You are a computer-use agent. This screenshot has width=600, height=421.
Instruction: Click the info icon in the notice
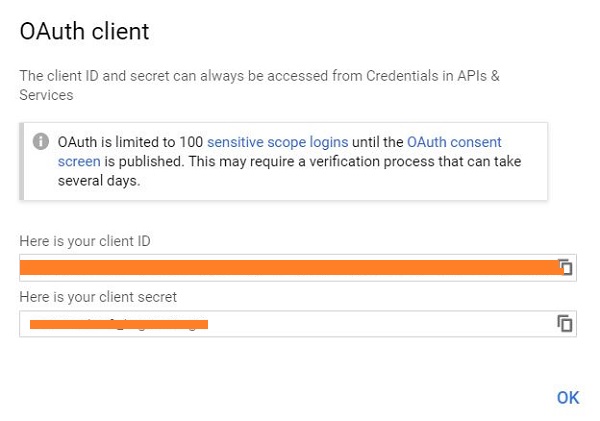[x=41, y=142]
